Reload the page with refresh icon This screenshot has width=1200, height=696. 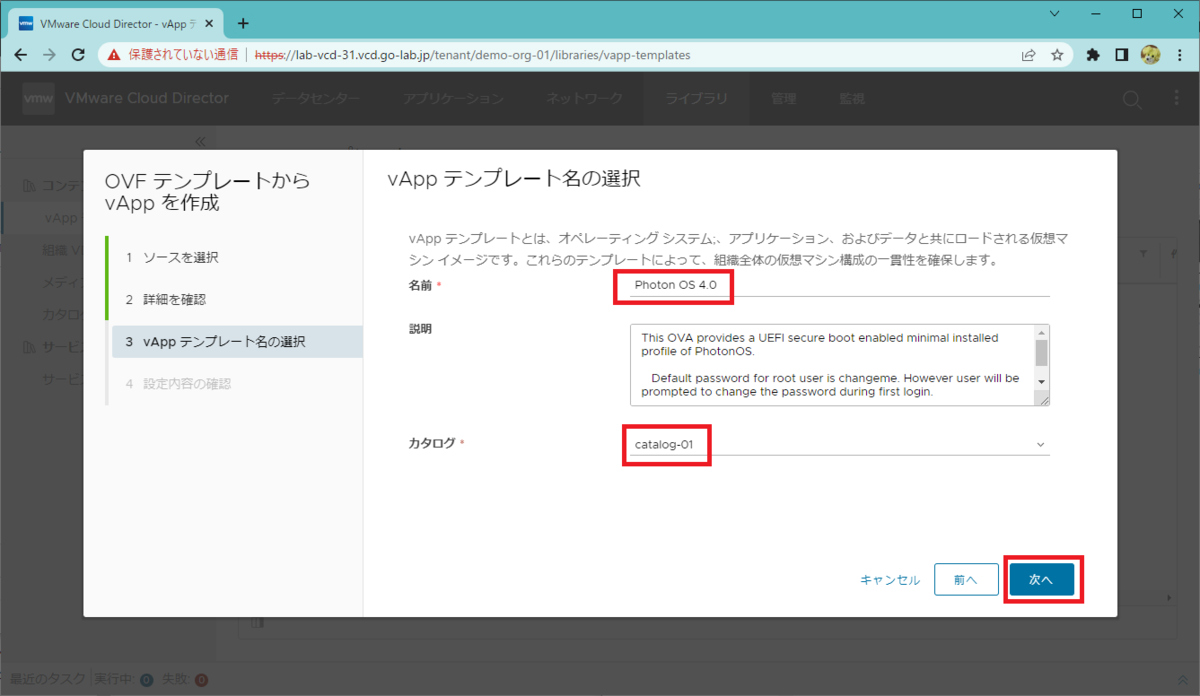79,55
